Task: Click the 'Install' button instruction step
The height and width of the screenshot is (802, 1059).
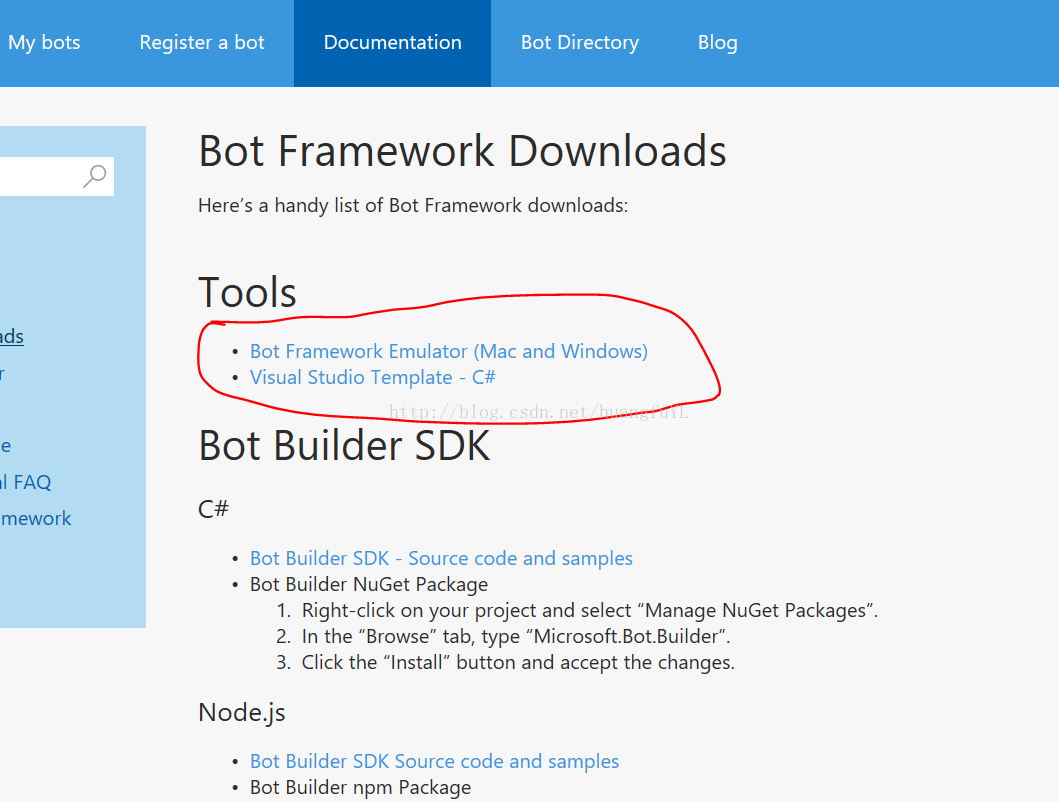Action: click(x=518, y=662)
